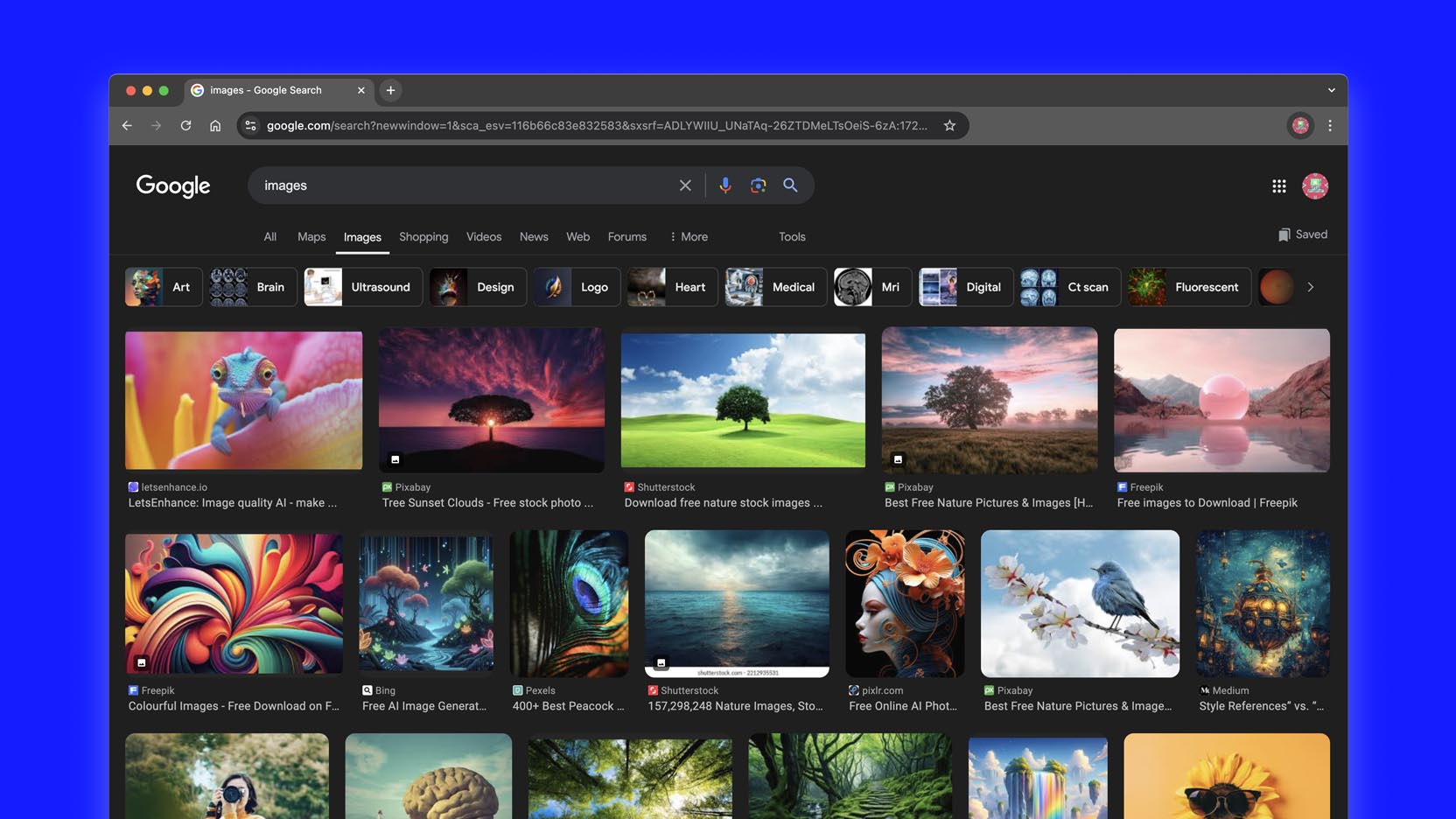Select the Ultrasound filter chip
The height and width of the screenshot is (819, 1456).
pyautogui.click(x=363, y=287)
